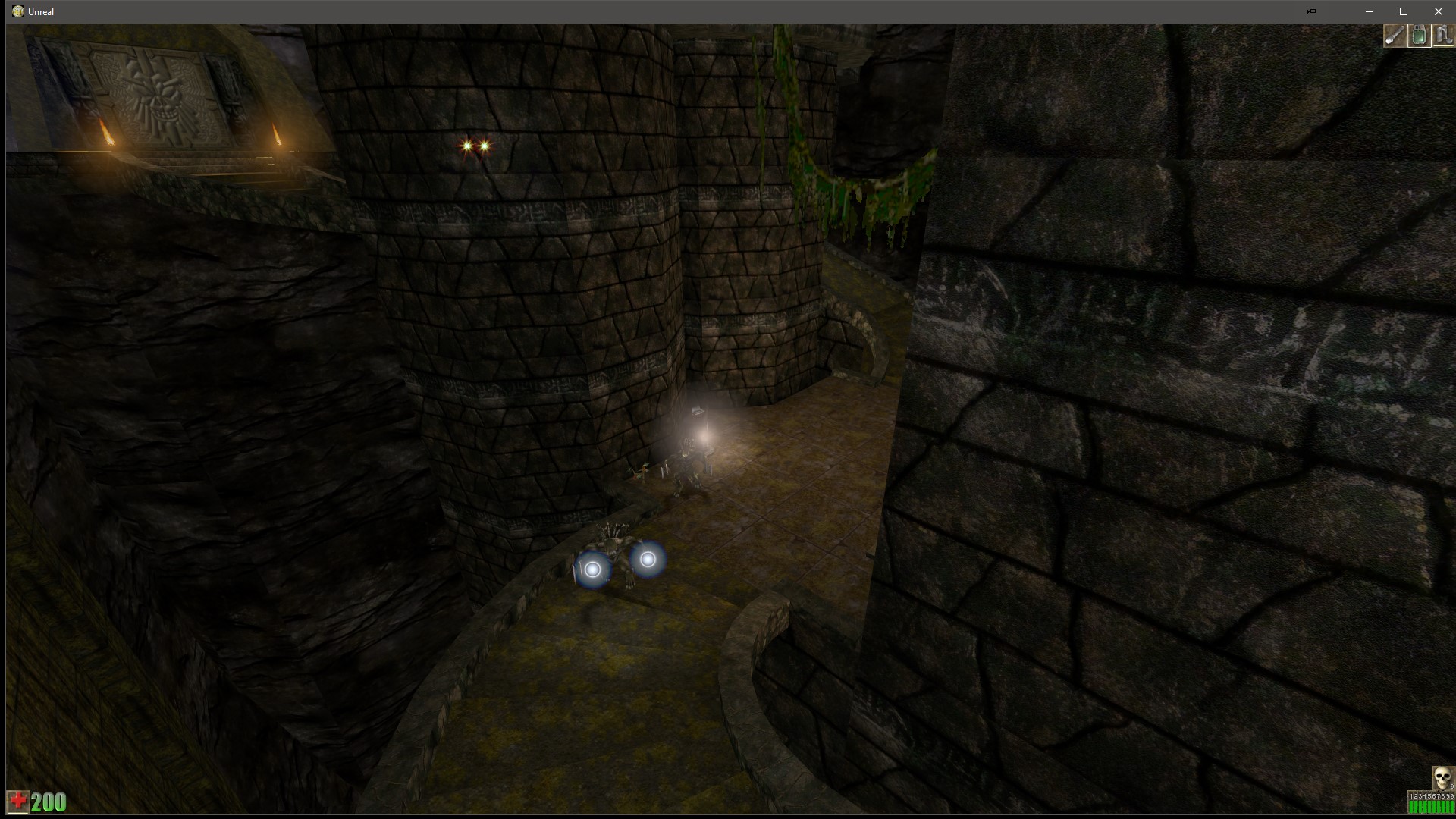Screen dimensions: 1456x819
Task: Close the Unreal window
Action: pyautogui.click(x=1439, y=11)
